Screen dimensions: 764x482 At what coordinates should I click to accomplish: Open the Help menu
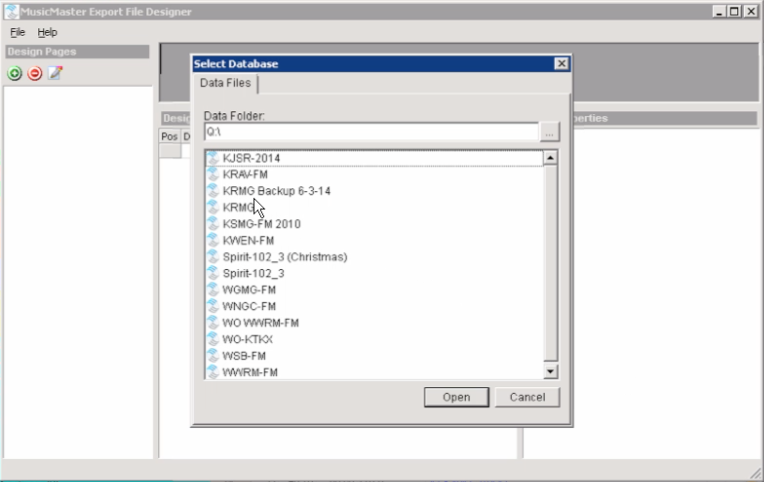(47, 32)
